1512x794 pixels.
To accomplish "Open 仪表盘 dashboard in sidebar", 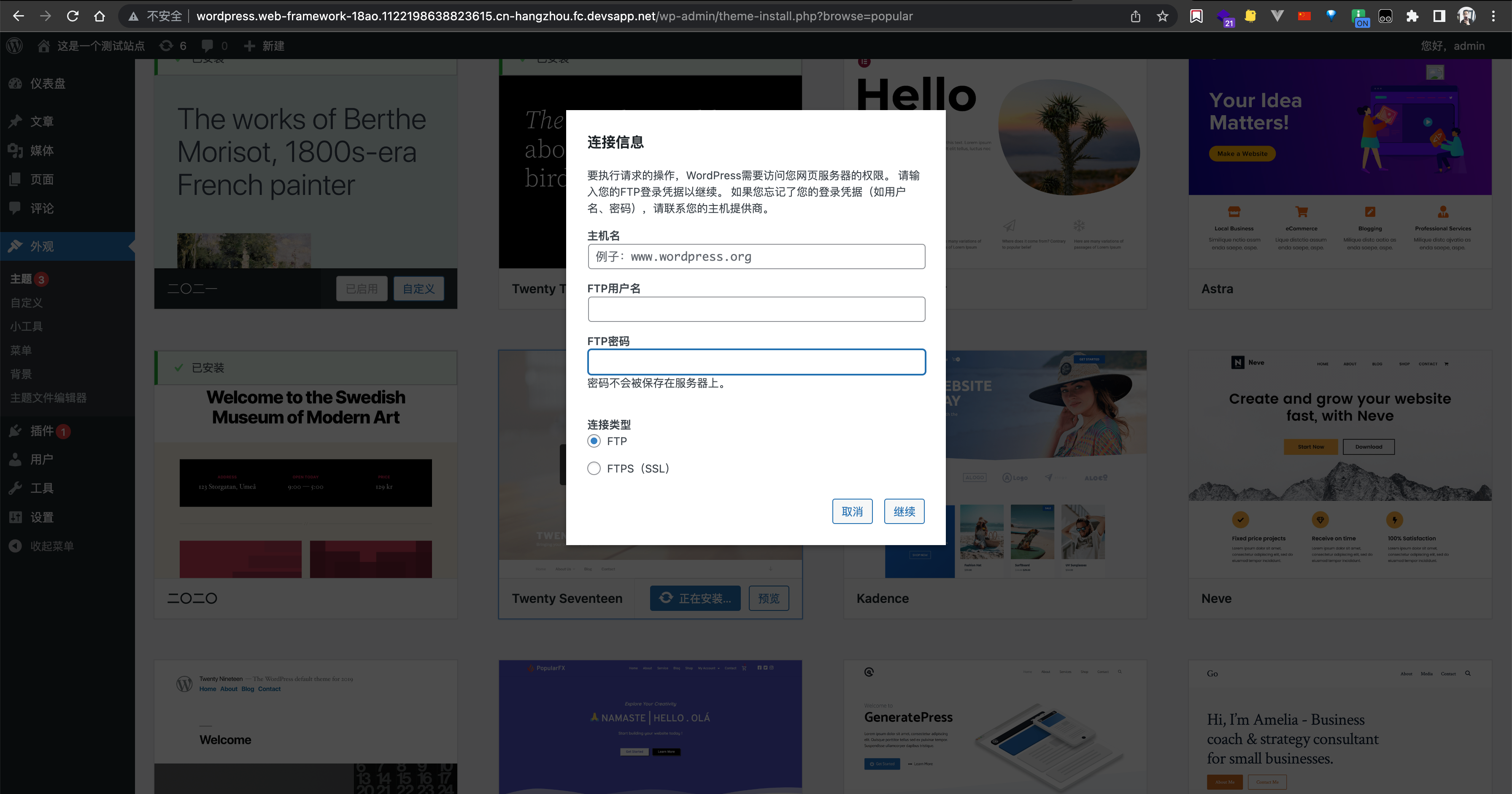I will tap(67, 84).
